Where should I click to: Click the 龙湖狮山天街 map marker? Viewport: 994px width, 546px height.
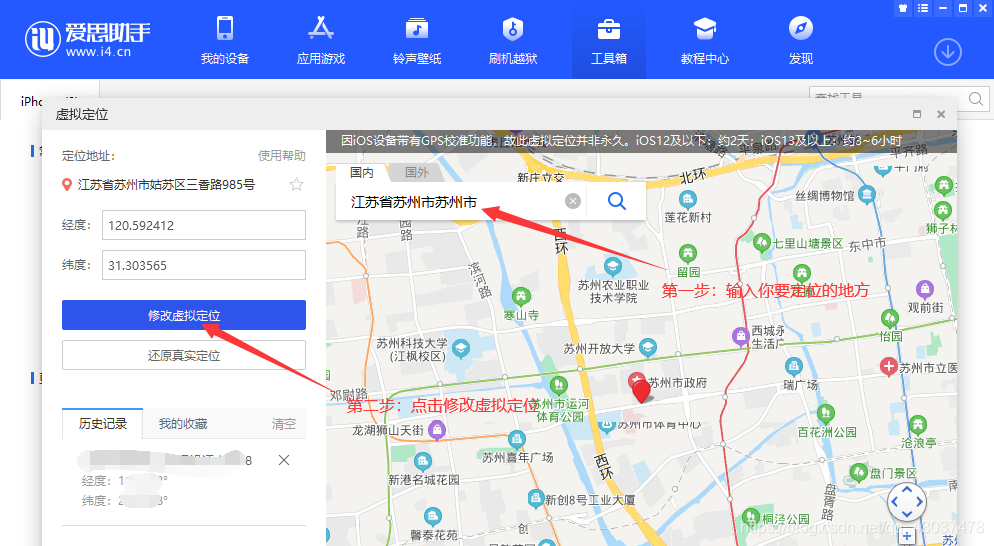(x=437, y=430)
